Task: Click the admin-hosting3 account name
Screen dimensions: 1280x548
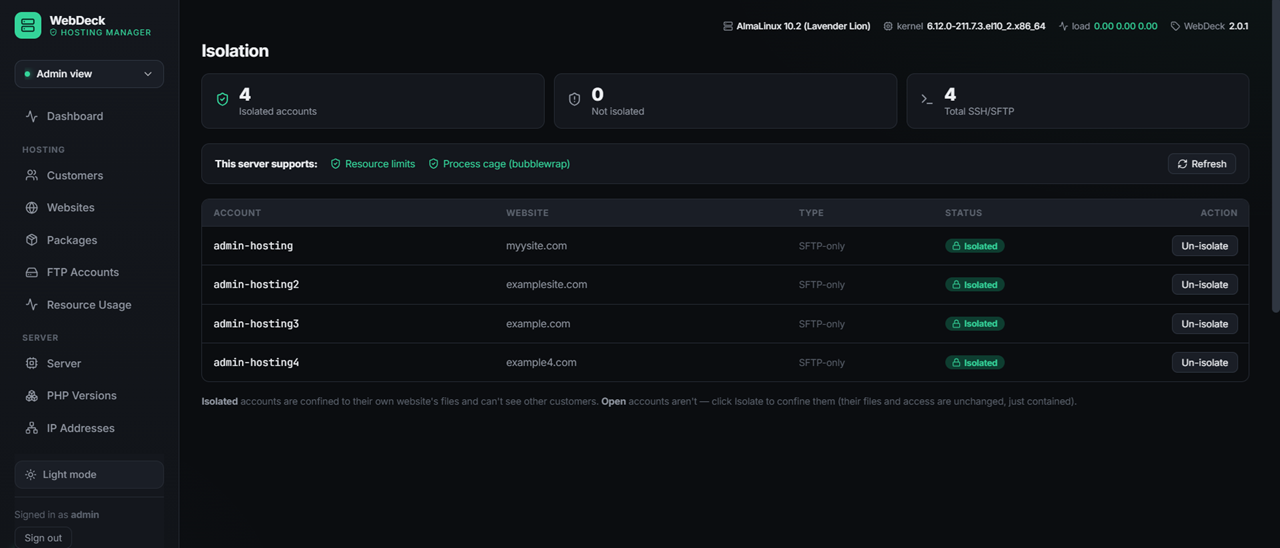Action: (256, 324)
